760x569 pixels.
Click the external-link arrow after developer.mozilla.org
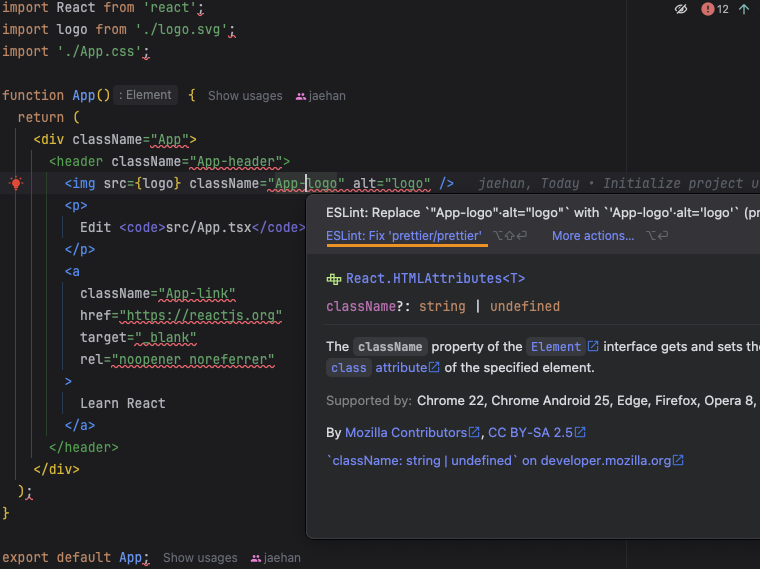(x=678, y=460)
